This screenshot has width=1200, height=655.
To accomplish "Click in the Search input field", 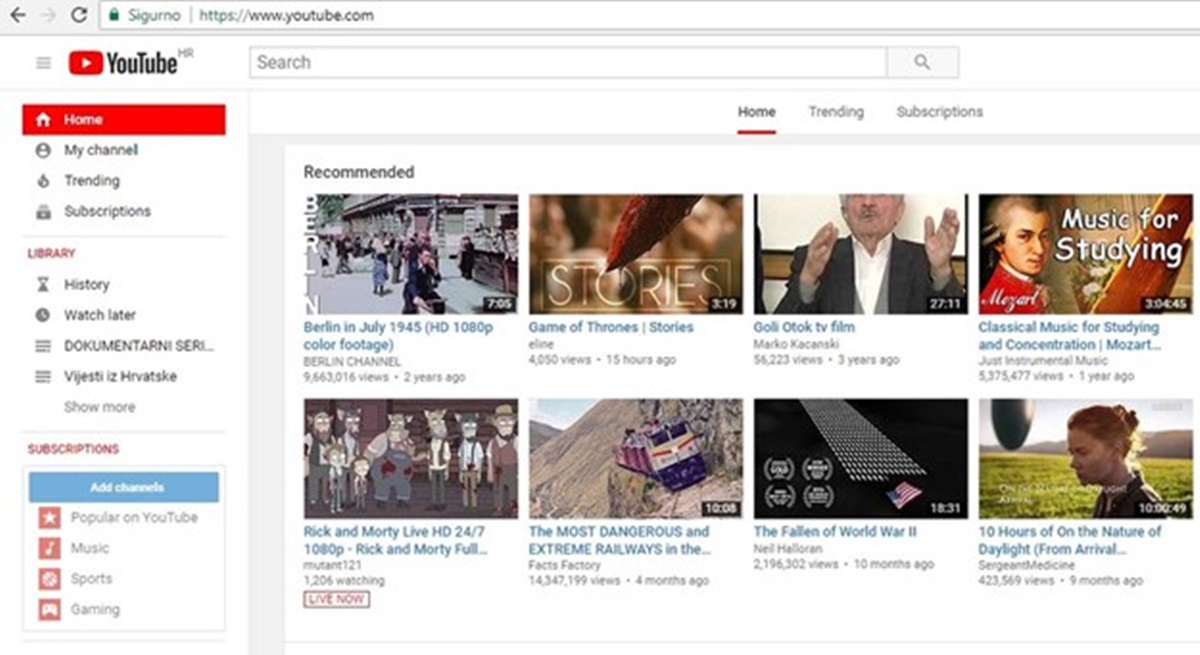I will (x=567, y=63).
